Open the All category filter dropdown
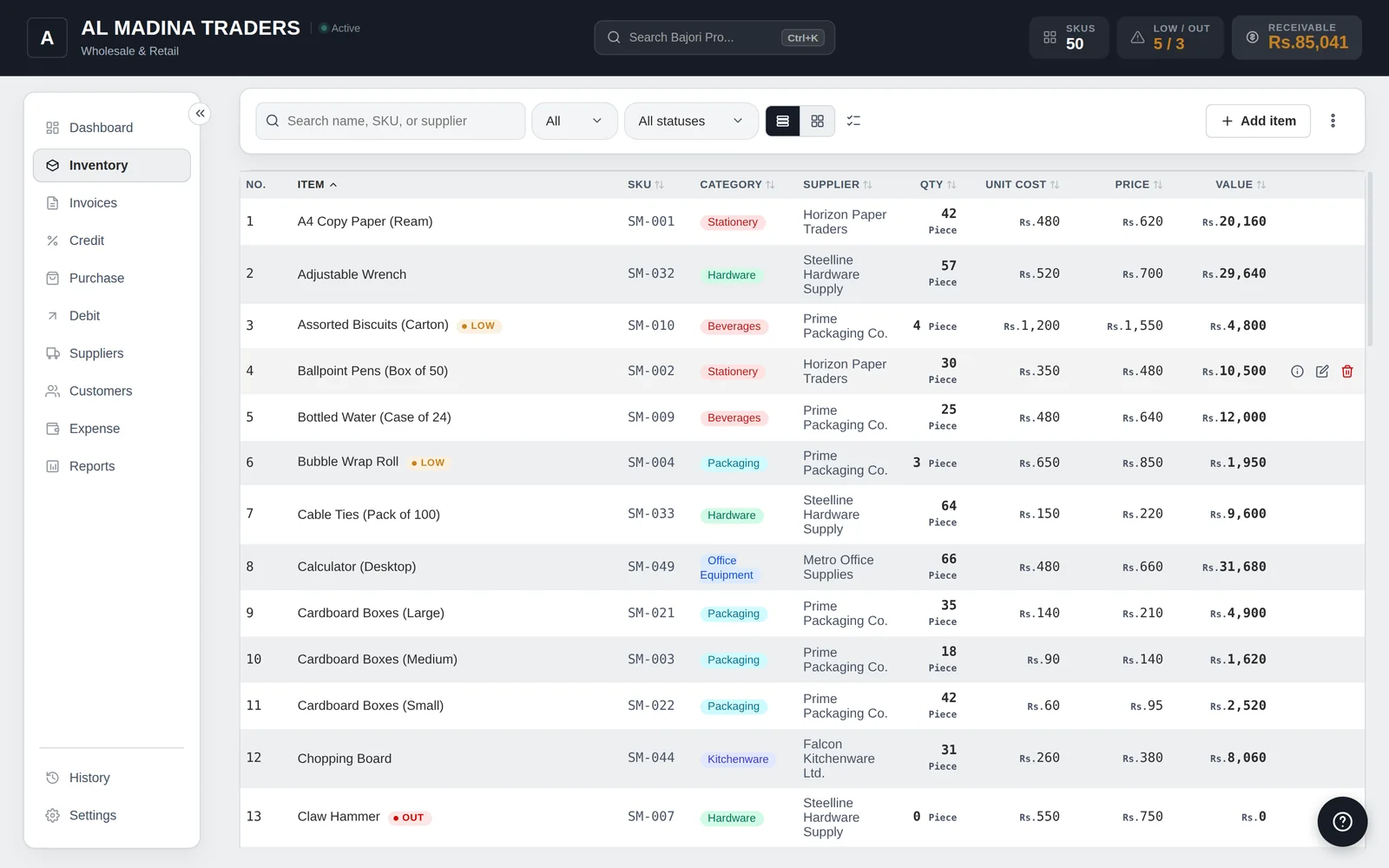Screen dimensions: 1389x868 click(x=574, y=122)
